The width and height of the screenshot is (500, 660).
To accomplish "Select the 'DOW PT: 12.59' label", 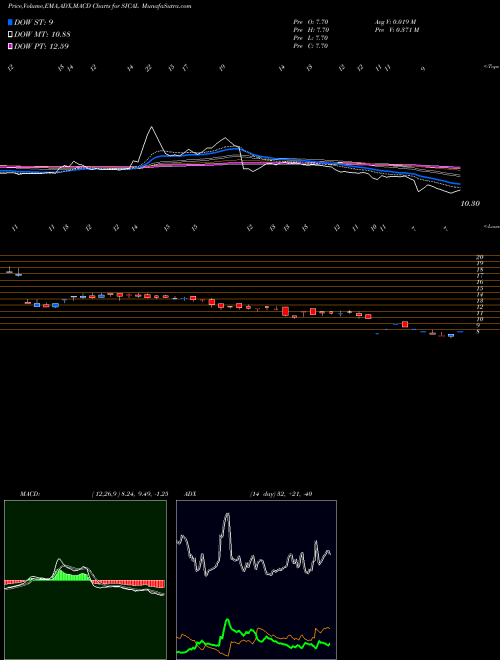I will click(x=41, y=46).
